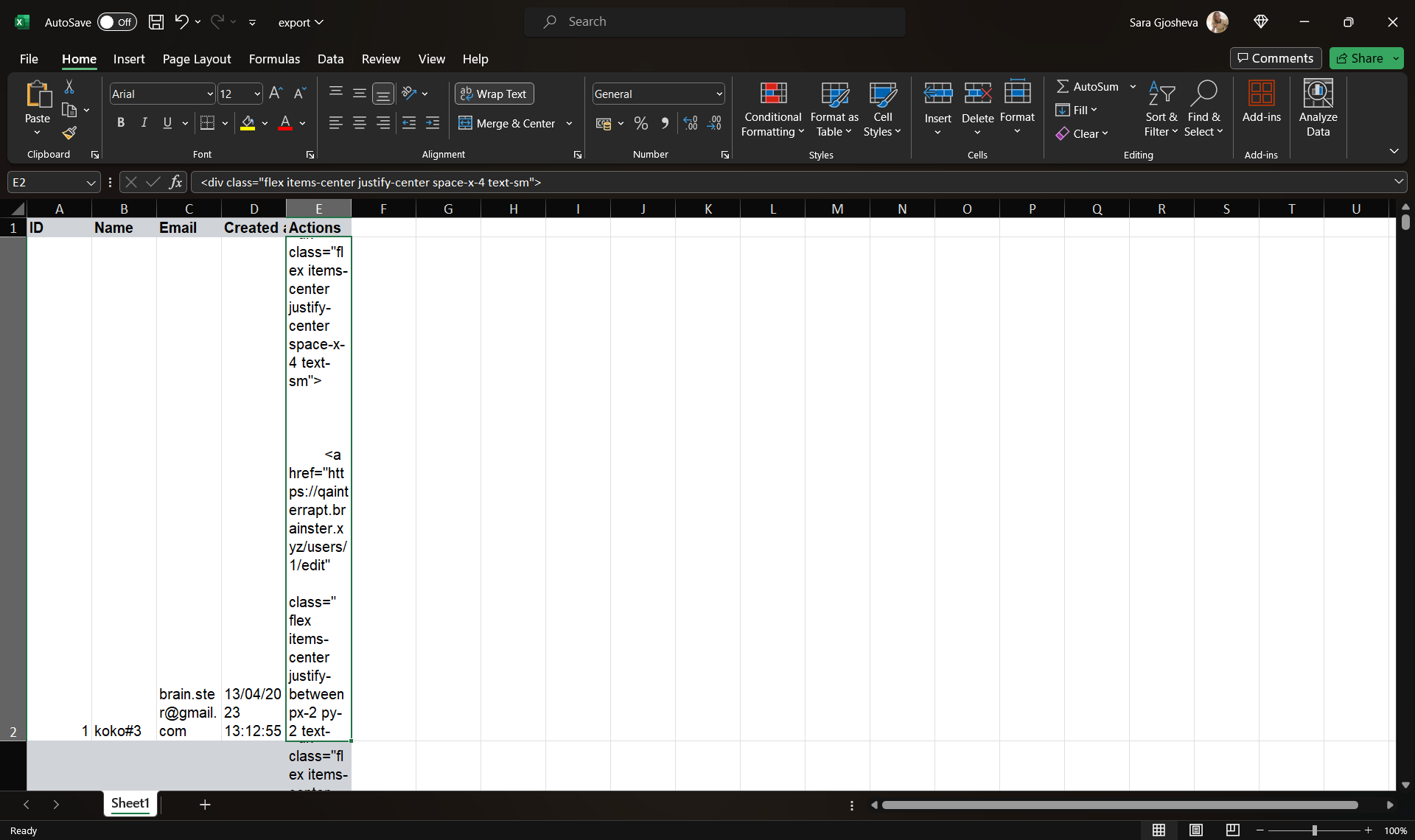Click the Cut scissors icon
The height and width of the screenshot is (840, 1415).
(69, 87)
